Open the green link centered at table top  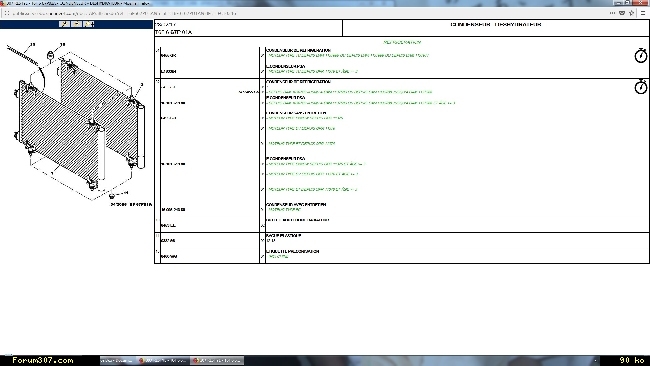click(402, 42)
